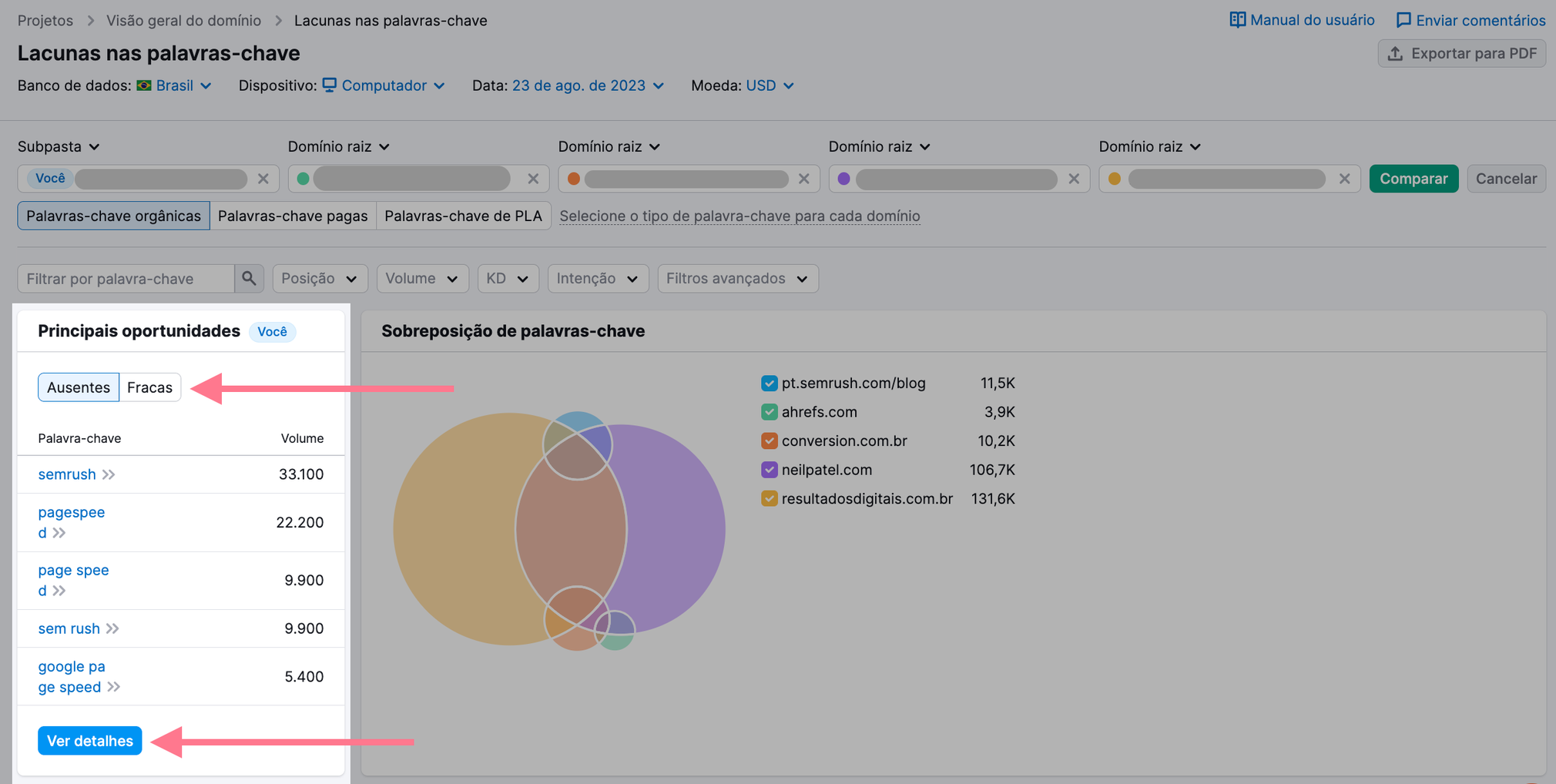Switch to Palavras-chave de PLA tab
The image size is (1556, 784).
point(464,216)
